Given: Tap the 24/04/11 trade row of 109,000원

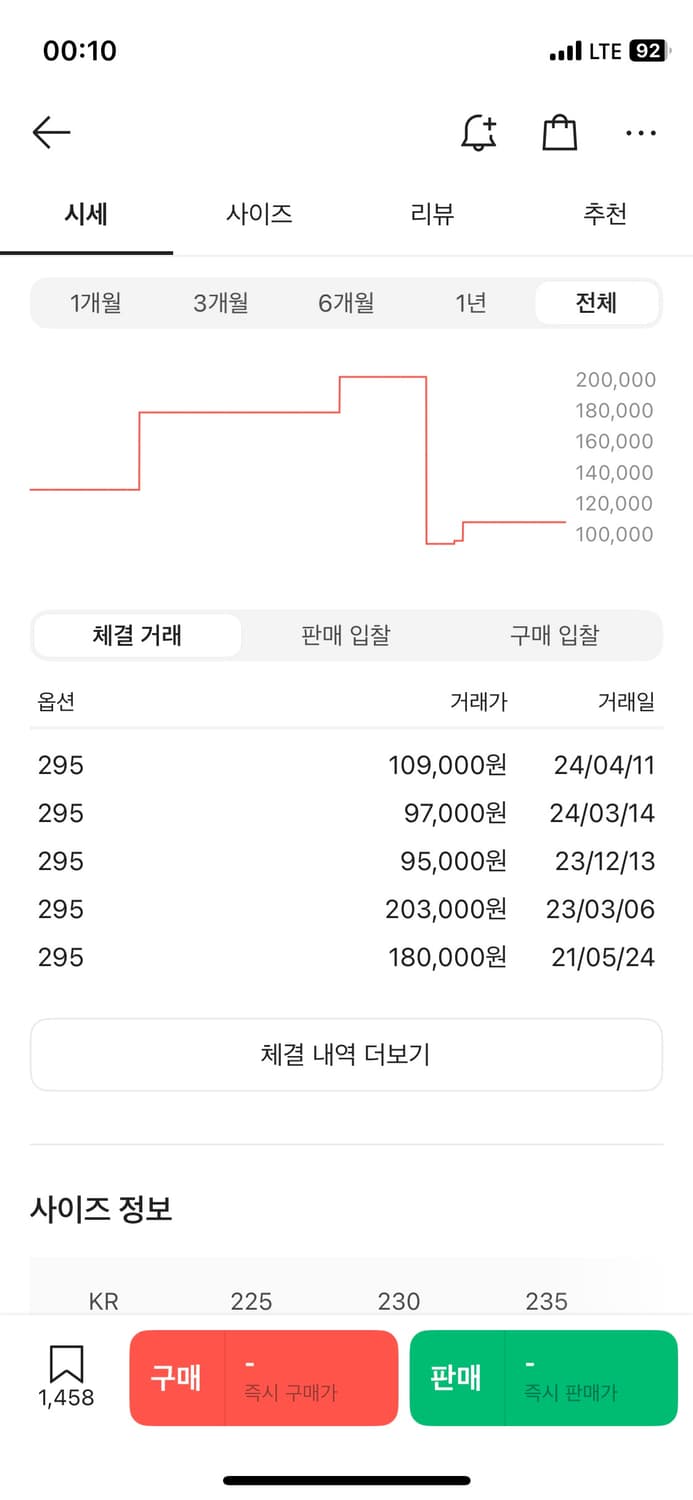Looking at the screenshot, I should 346,766.
